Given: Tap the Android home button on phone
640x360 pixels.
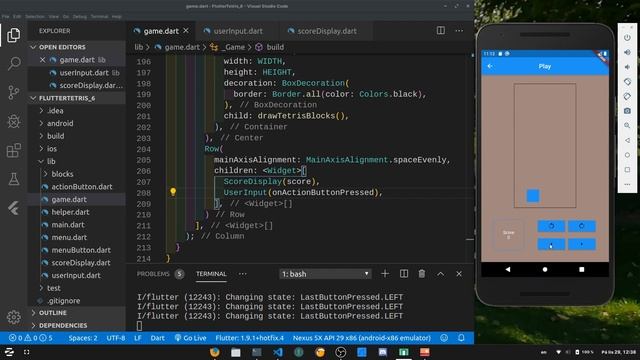Looking at the screenshot, I should pyautogui.click(x=545, y=269).
